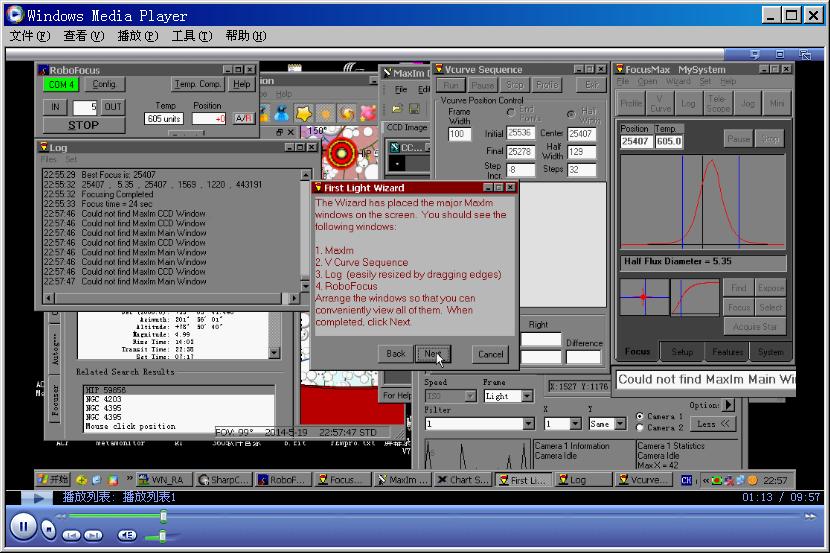Click STOP in RoboFocus

[84, 125]
